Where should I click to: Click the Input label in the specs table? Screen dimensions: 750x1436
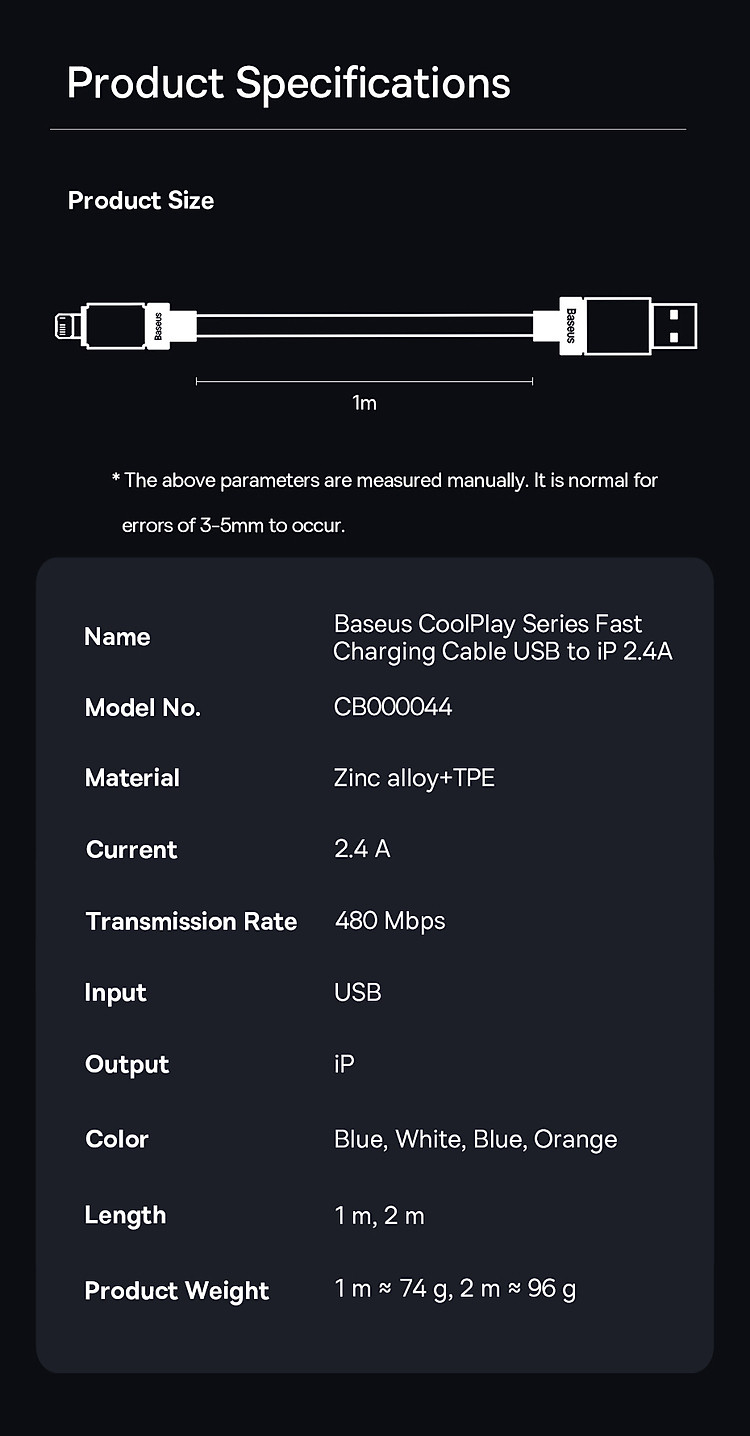[116, 993]
